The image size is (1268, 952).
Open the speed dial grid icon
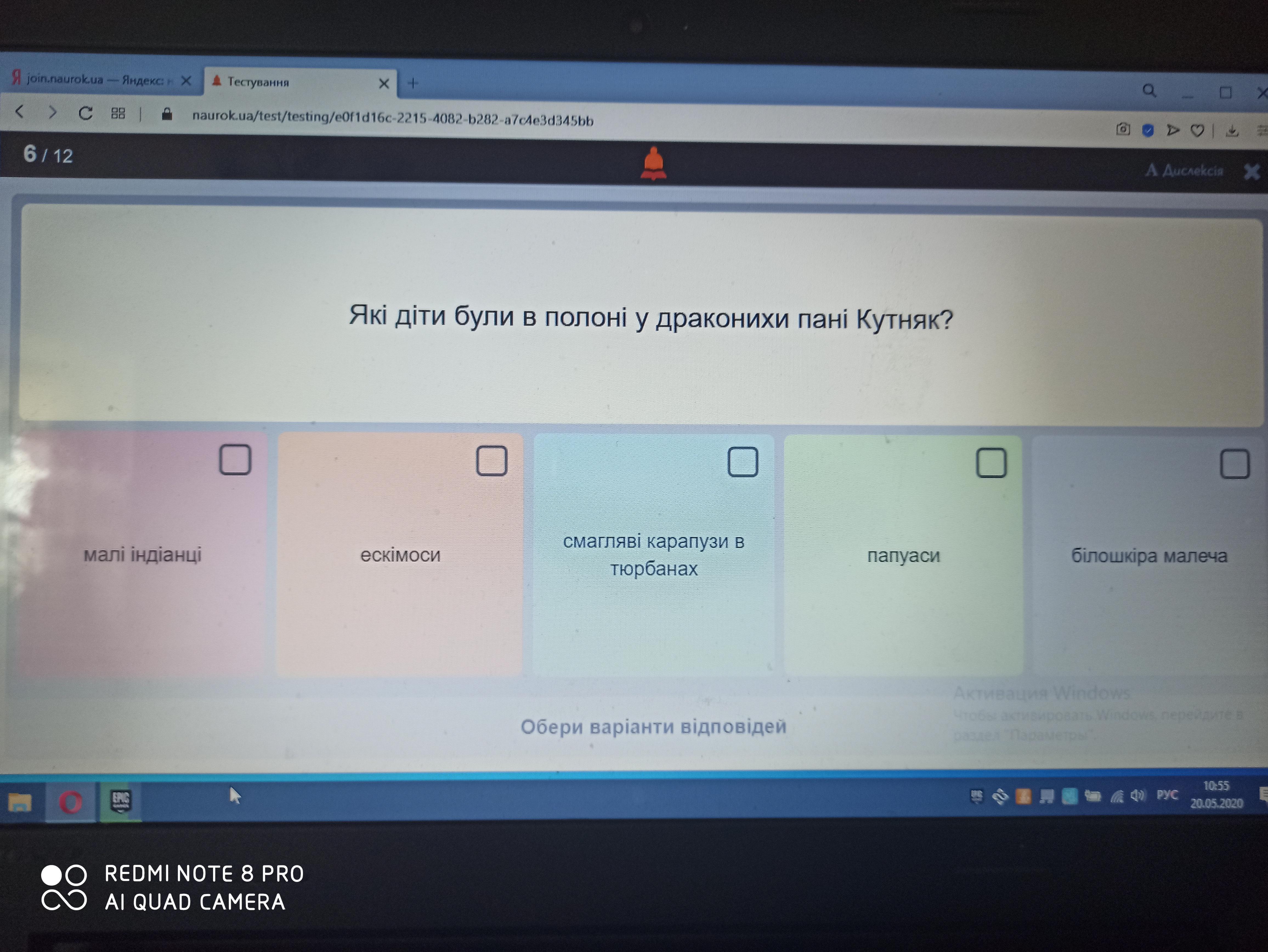tap(118, 114)
